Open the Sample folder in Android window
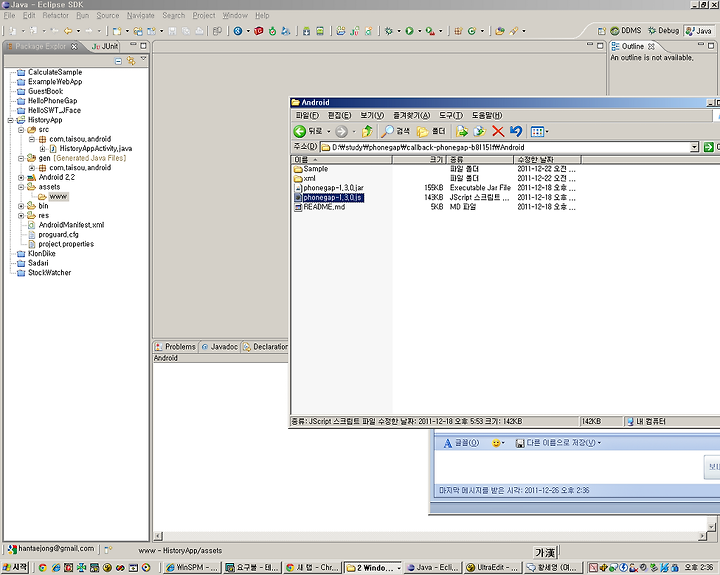The image size is (720, 575). point(311,169)
